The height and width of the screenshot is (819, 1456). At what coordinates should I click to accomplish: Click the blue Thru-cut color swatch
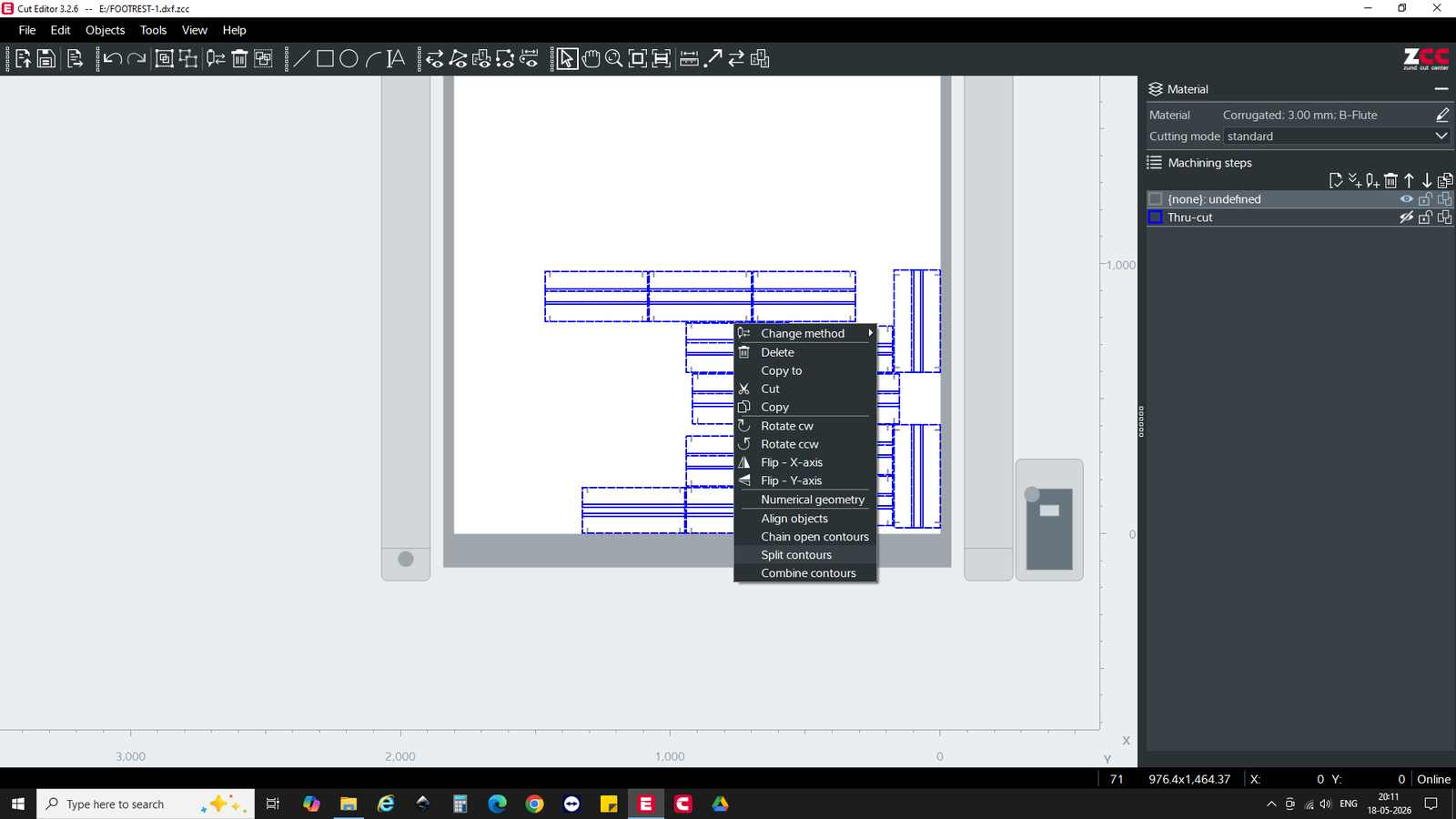[x=1155, y=217]
